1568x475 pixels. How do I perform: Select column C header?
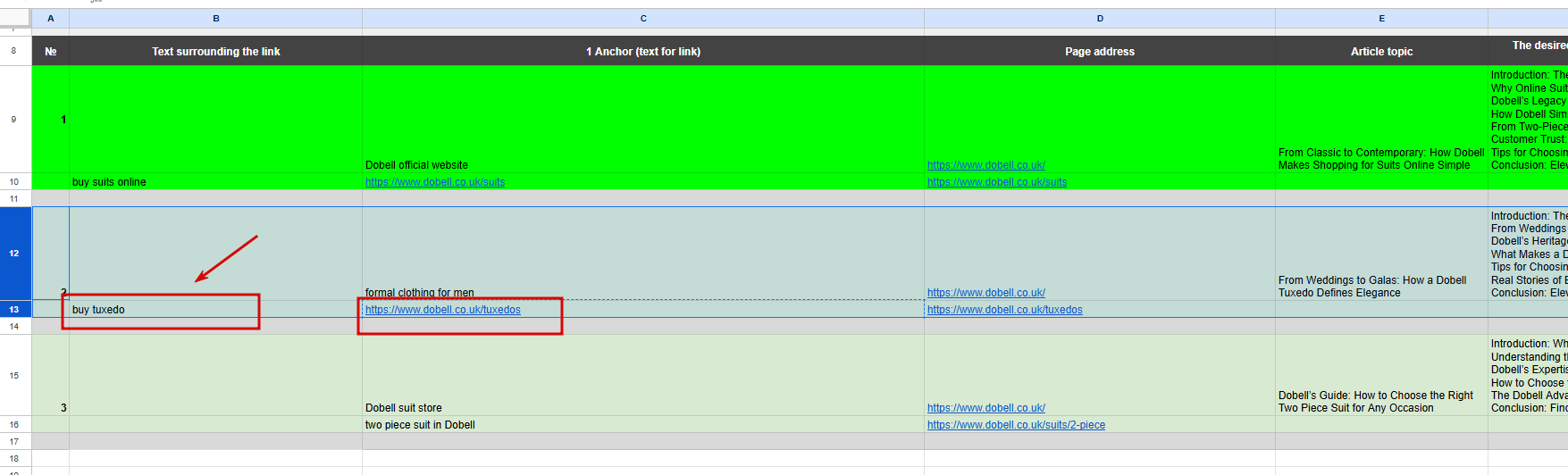[x=642, y=18]
